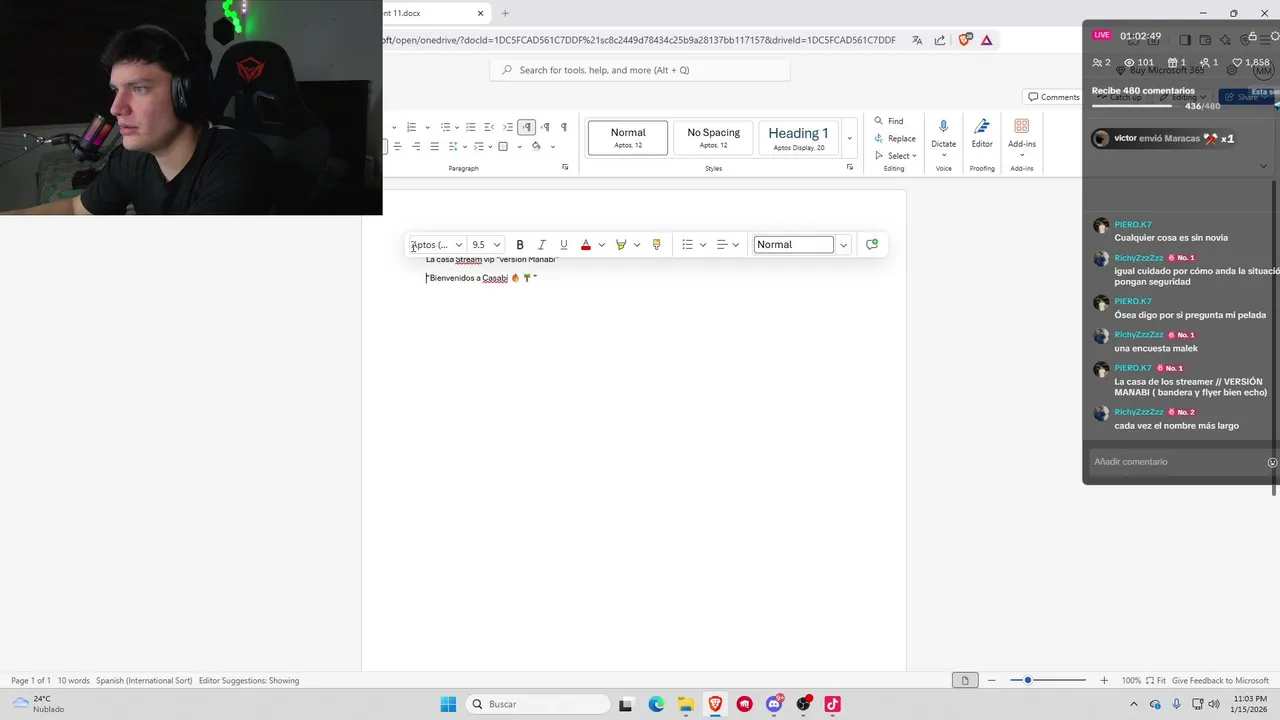Apply yellow text highlight color
This screenshot has height=720, width=1280.
tap(621, 245)
